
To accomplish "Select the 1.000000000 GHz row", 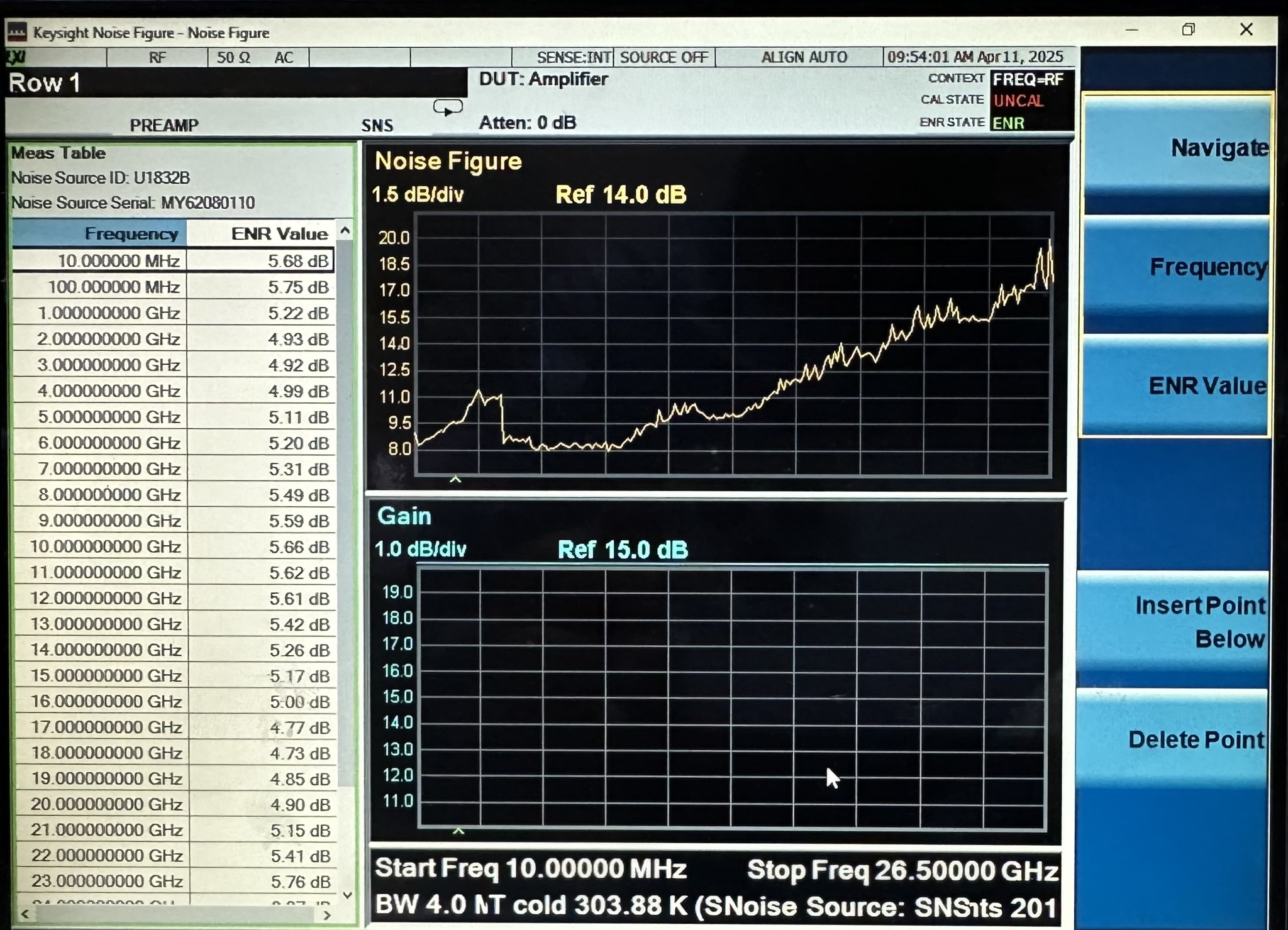I will [173, 313].
